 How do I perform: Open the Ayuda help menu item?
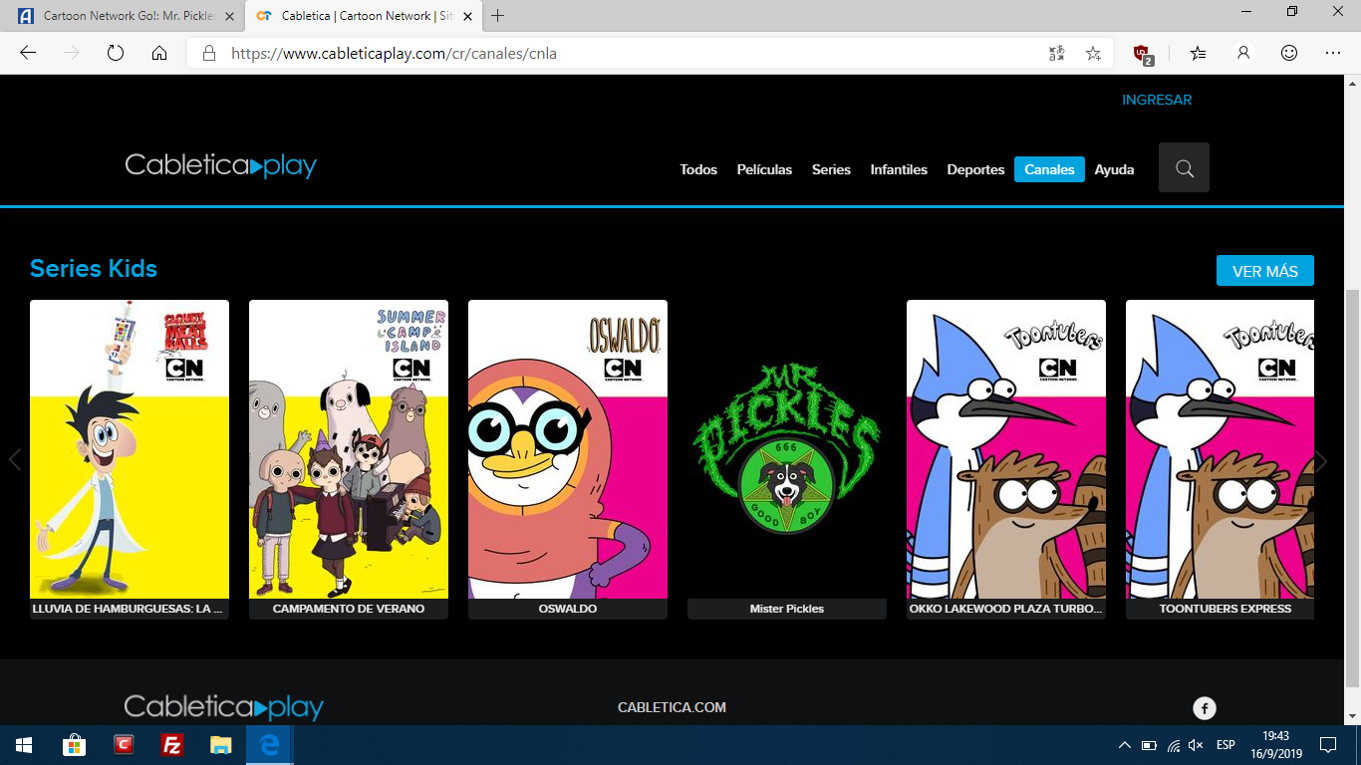pyautogui.click(x=1114, y=170)
